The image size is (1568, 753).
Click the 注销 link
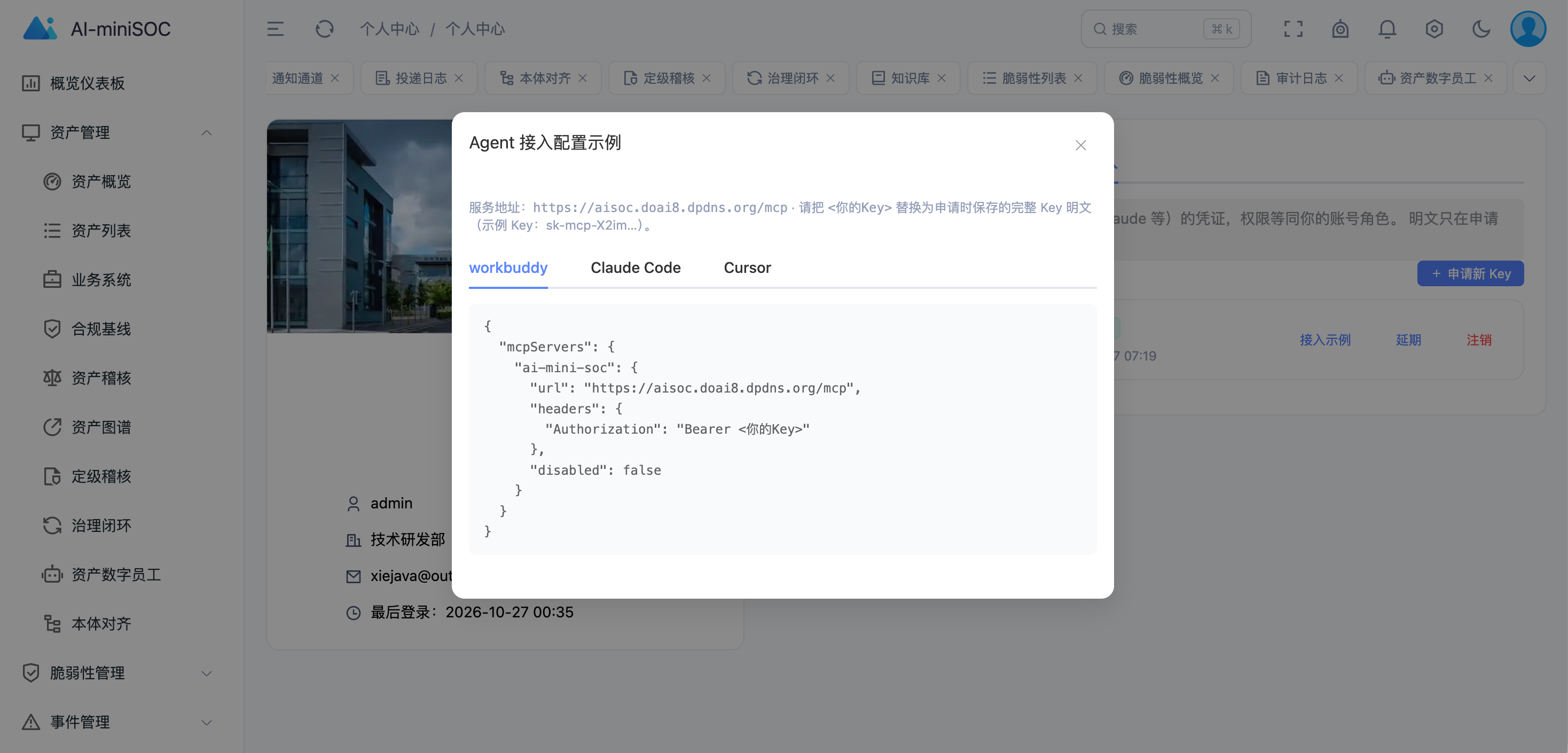(x=1478, y=340)
